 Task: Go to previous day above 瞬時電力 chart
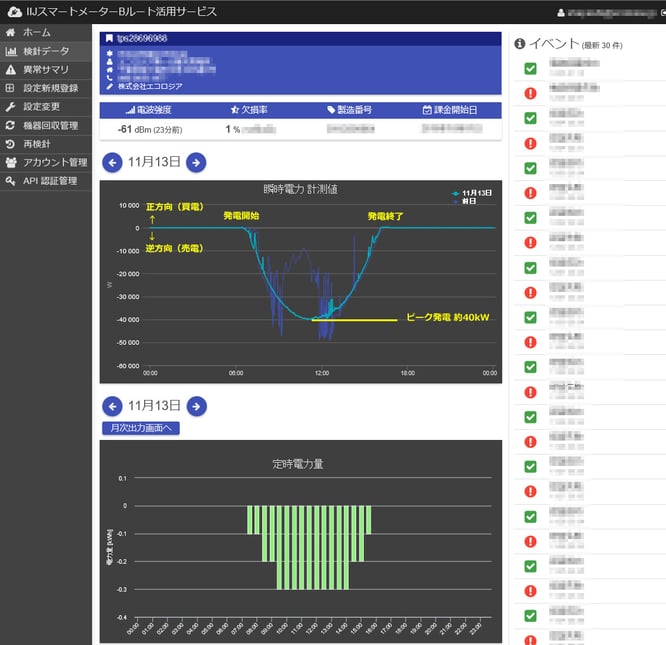tap(113, 162)
